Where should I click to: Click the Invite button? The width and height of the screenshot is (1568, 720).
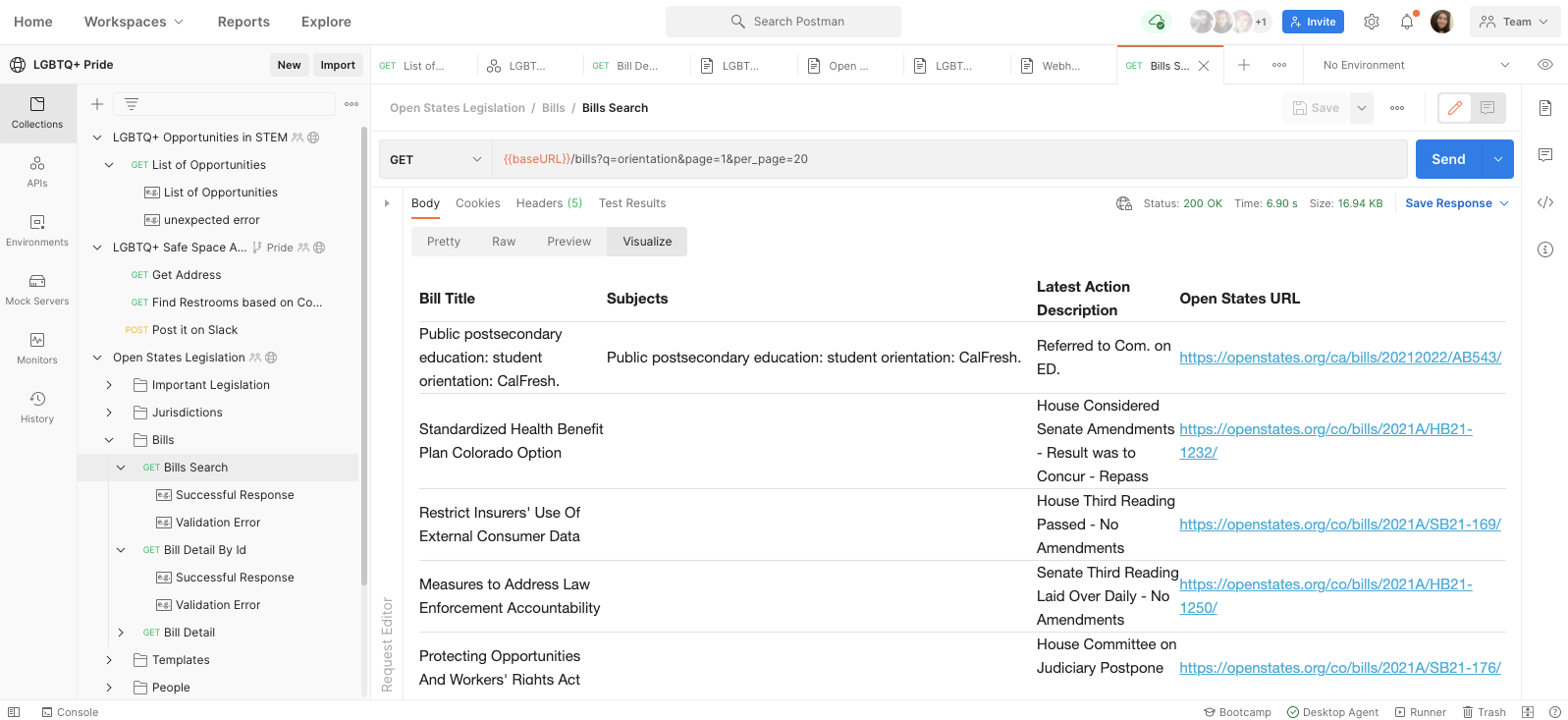(1313, 22)
